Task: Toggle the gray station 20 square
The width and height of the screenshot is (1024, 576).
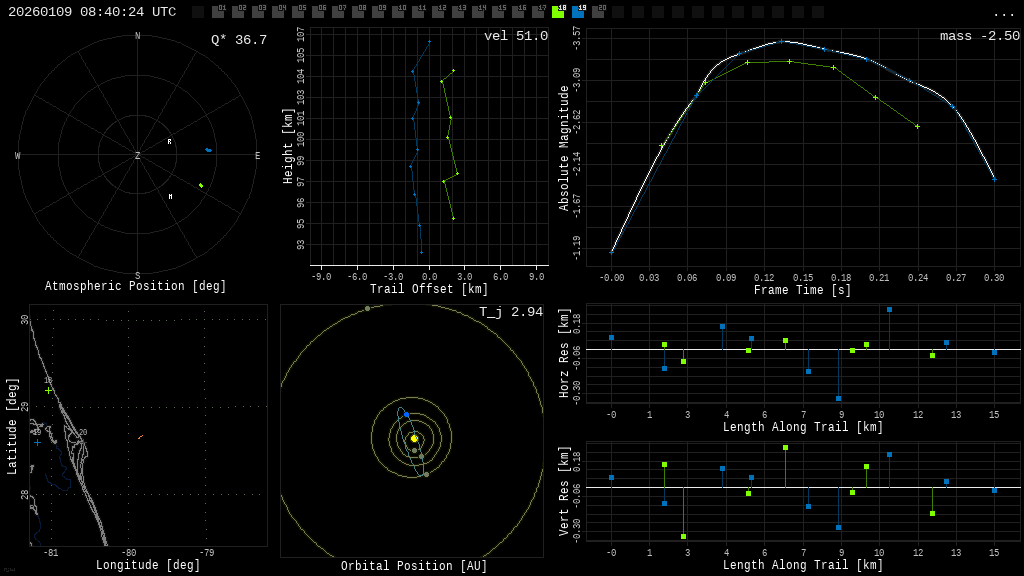Action: 598,12
